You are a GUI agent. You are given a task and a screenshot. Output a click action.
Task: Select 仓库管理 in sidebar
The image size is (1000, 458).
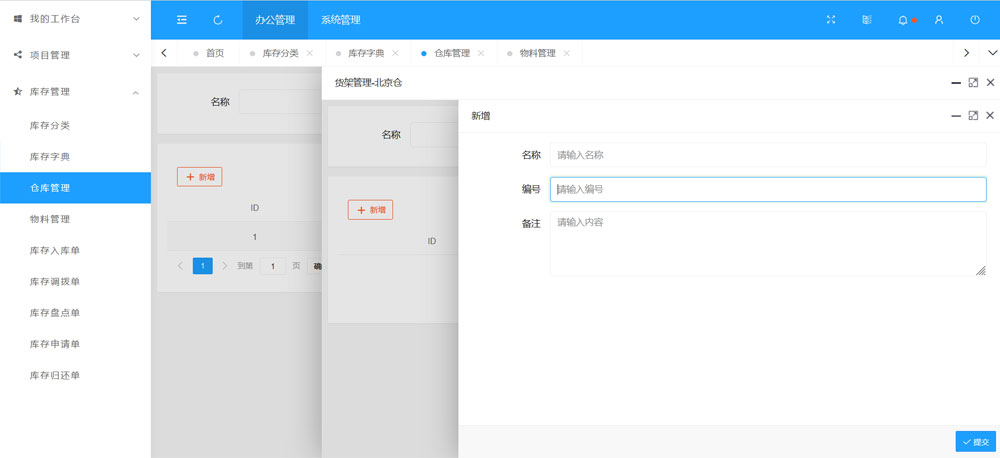click(75, 188)
